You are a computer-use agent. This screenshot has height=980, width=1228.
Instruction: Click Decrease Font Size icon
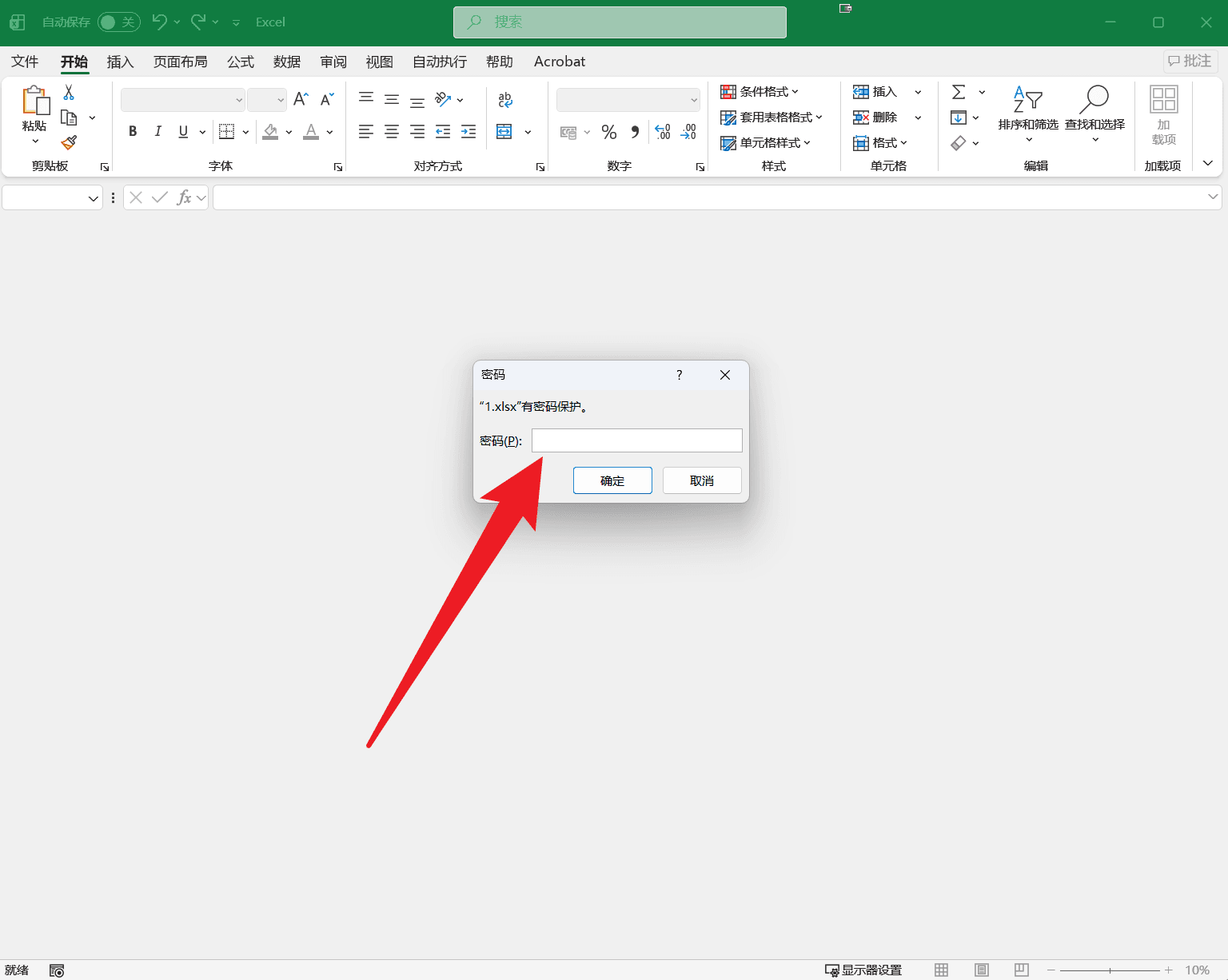[x=326, y=99]
